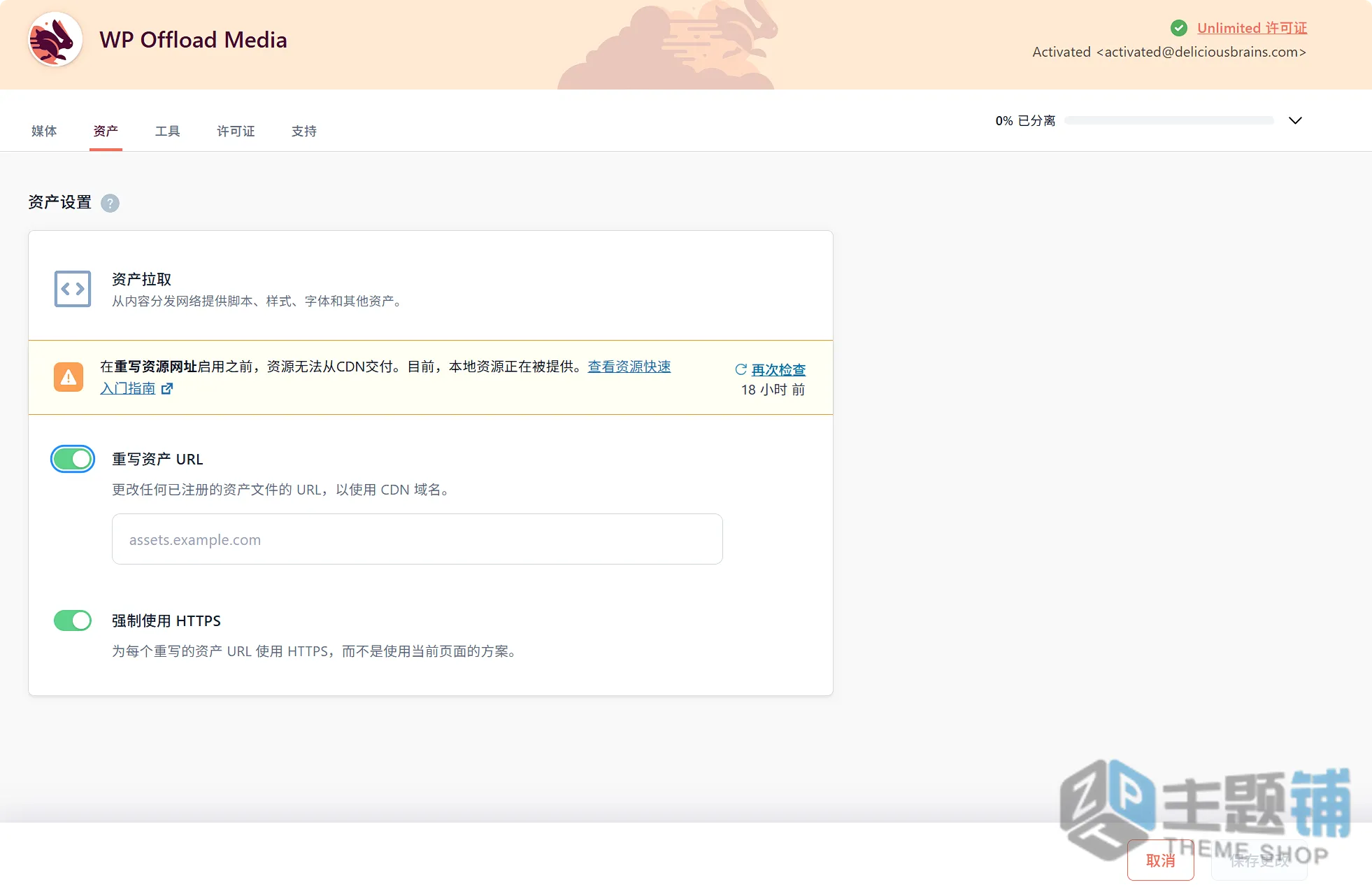Click the 保存更改 button
The image size is (1372, 887).
tap(1259, 860)
